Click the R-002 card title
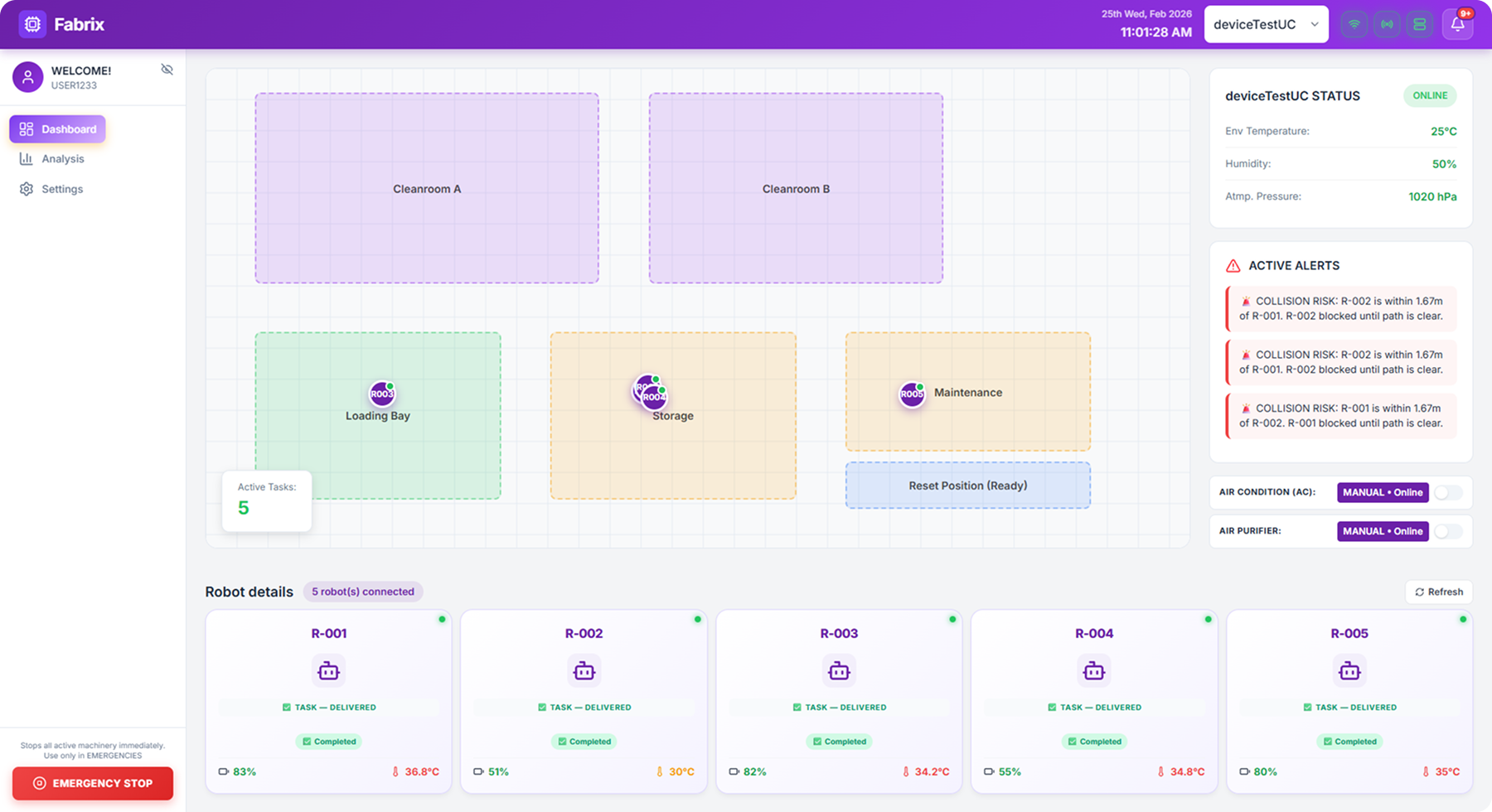Image resolution: width=1492 pixels, height=812 pixels. click(584, 633)
